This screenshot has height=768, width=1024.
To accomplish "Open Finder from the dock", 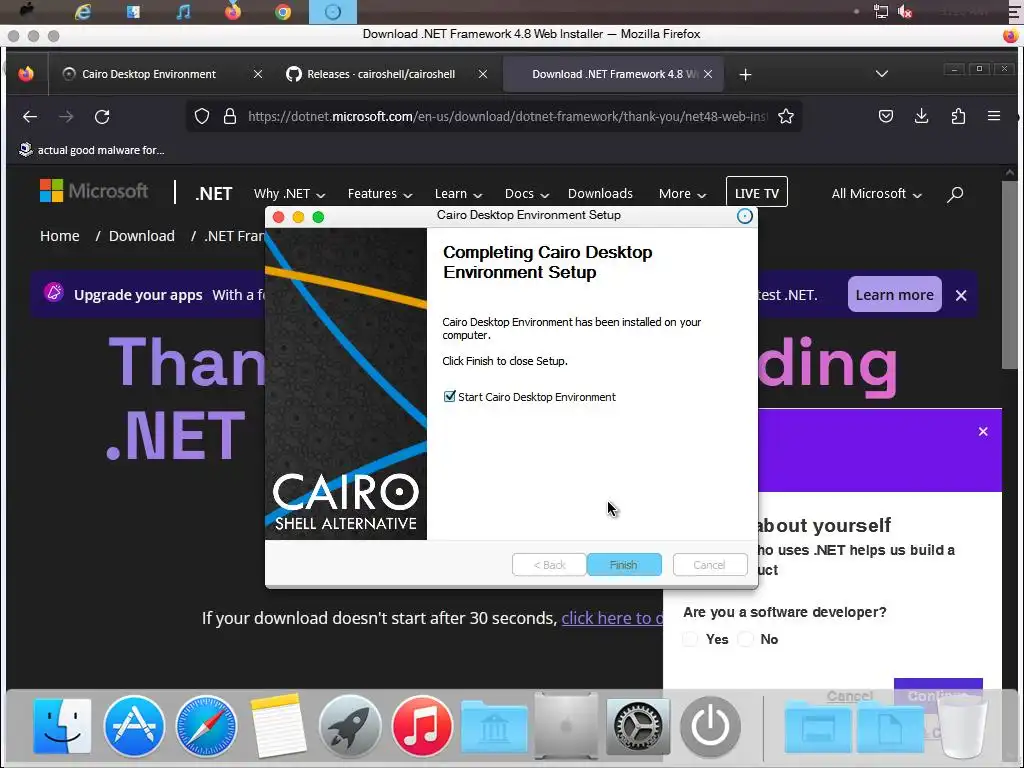I will click(62, 726).
